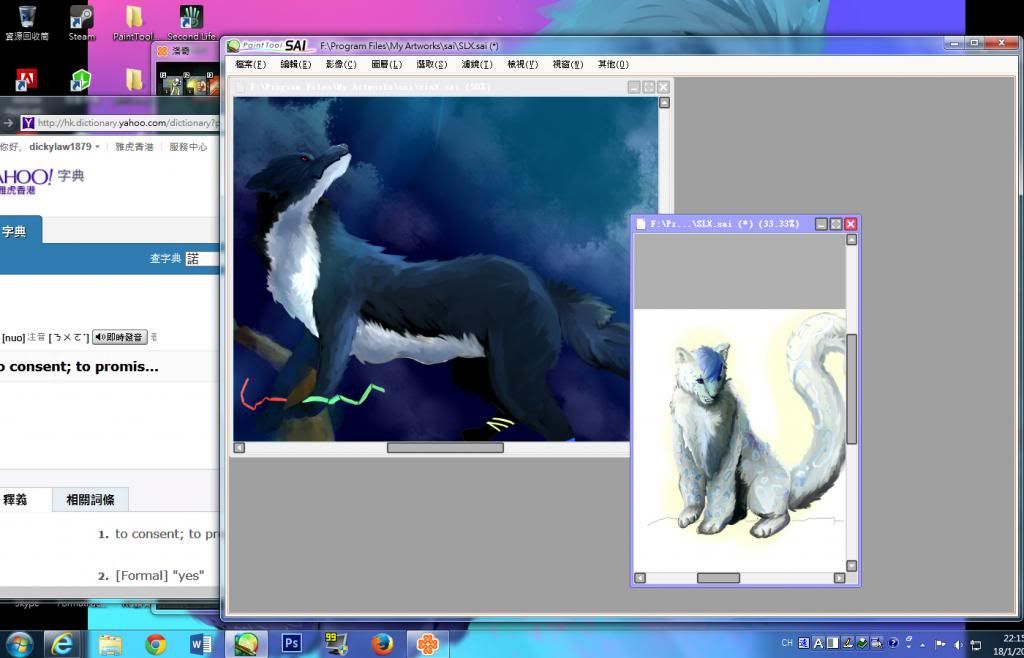Click the wolf canvas horizontal scrollbar thumb
This screenshot has height=658, width=1024.
pyautogui.click(x=445, y=448)
